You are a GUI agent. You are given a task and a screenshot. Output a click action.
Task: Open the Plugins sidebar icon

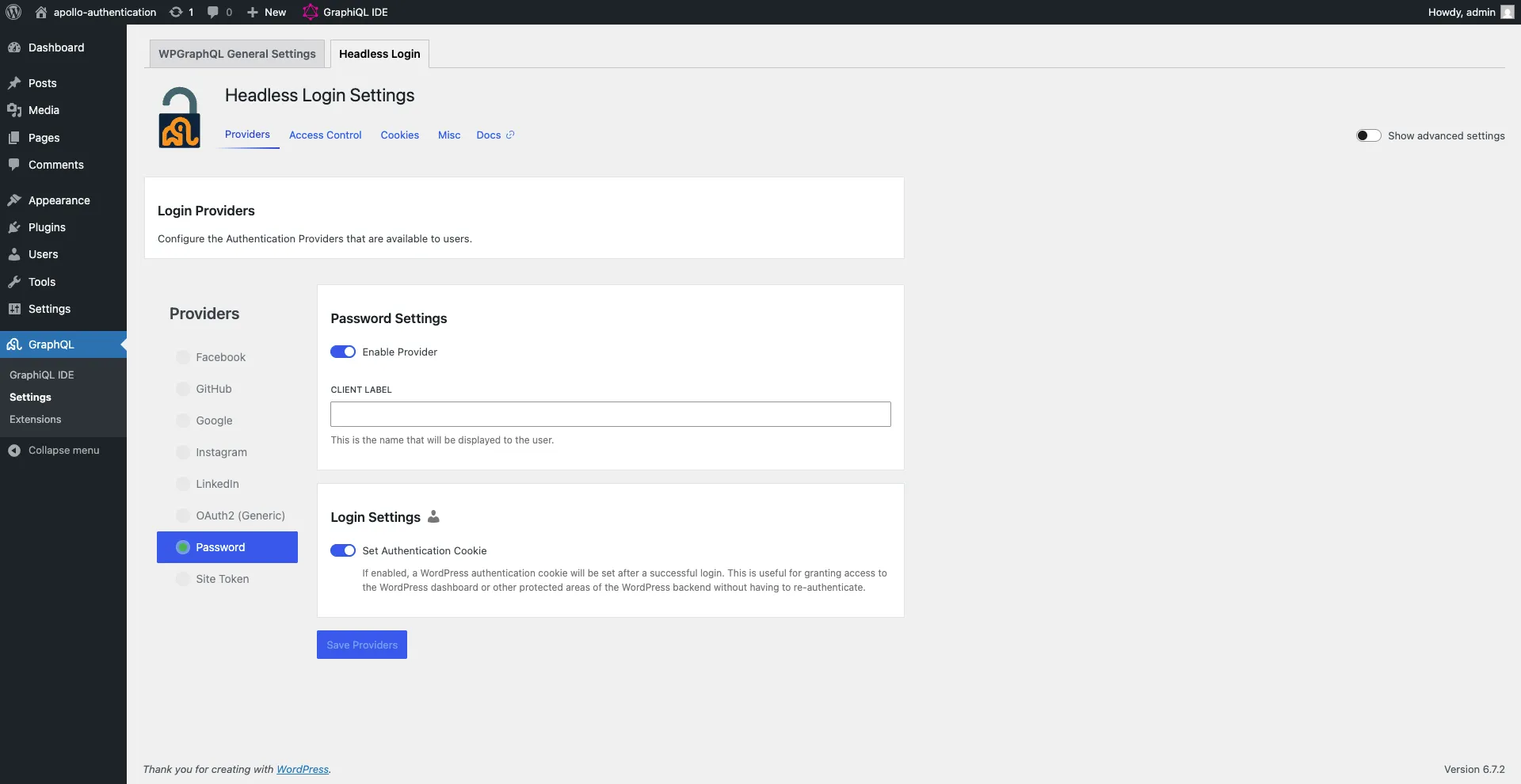[x=13, y=227]
